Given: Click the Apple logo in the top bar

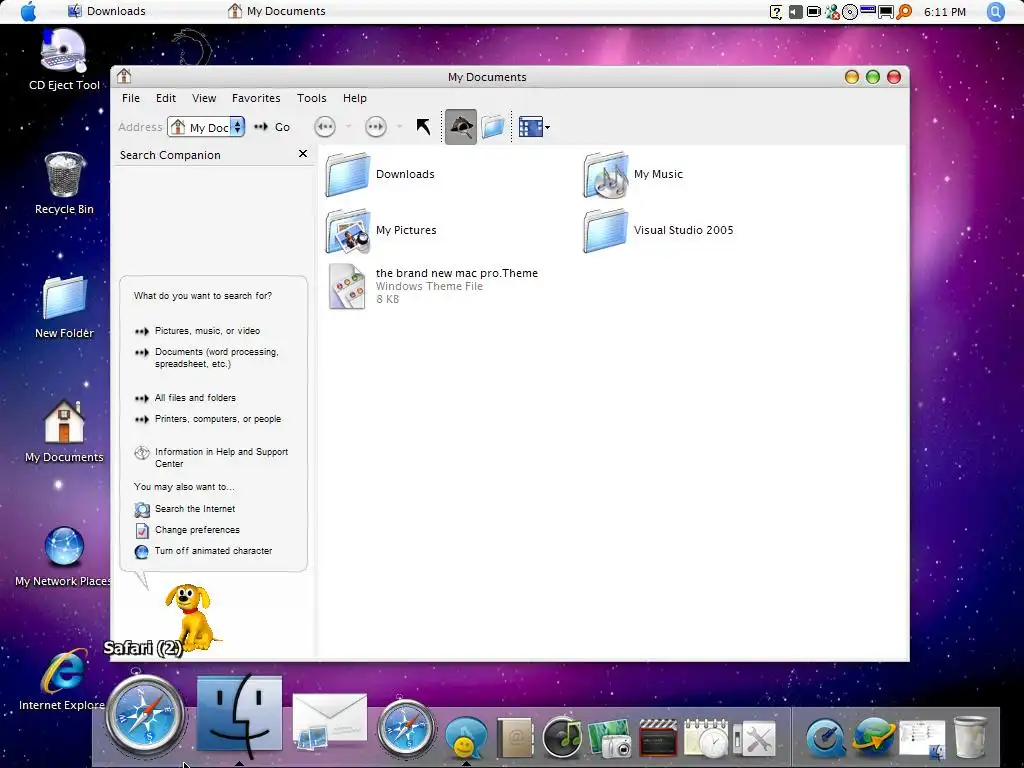Looking at the screenshot, I should pyautogui.click(x=29, y=11).
